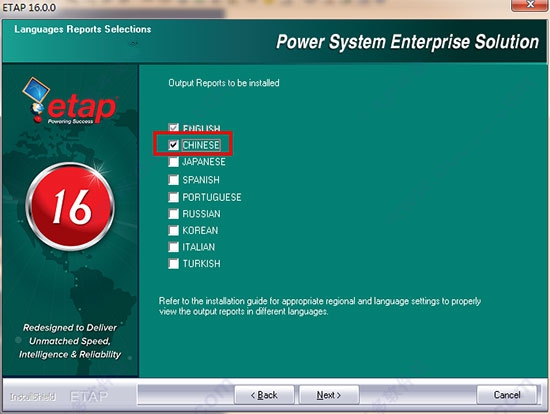Viewport: 550px width, 414px height.
Task: Click the 'Redesigned to Deliver' slogan text
Action: [x=70, y=328]
